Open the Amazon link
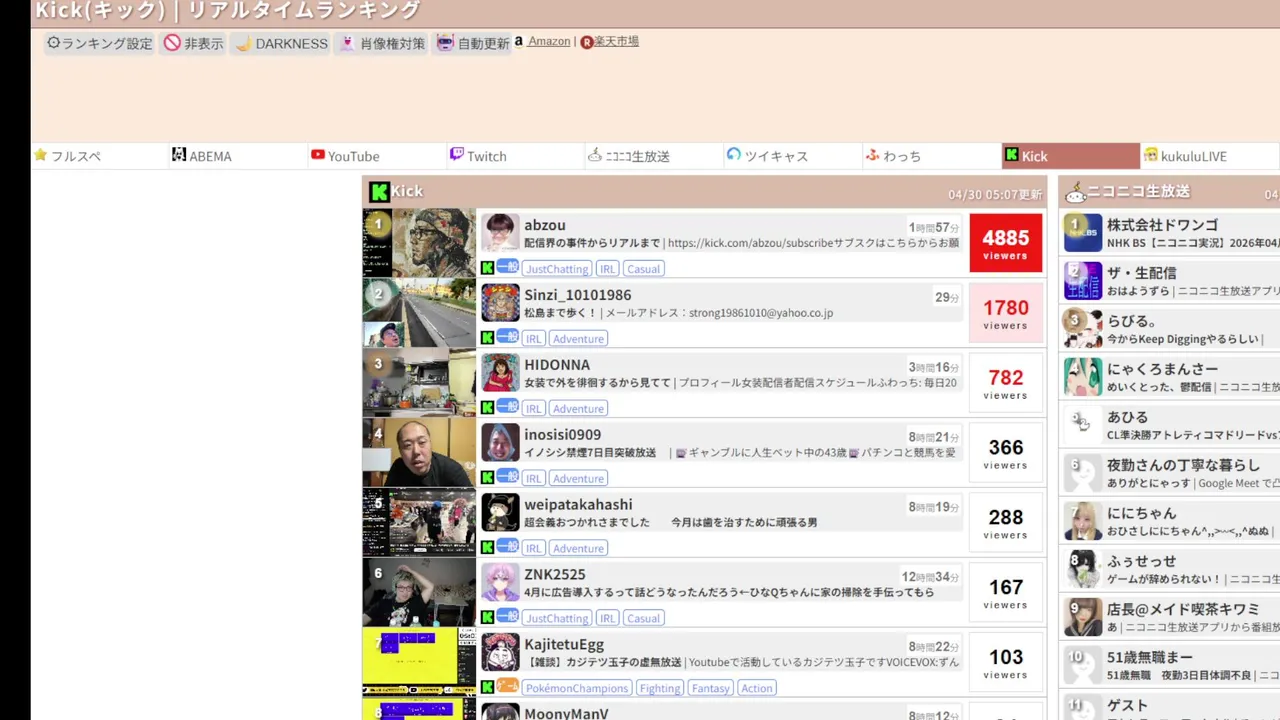 pyautogui.click(x=549, y=41)
